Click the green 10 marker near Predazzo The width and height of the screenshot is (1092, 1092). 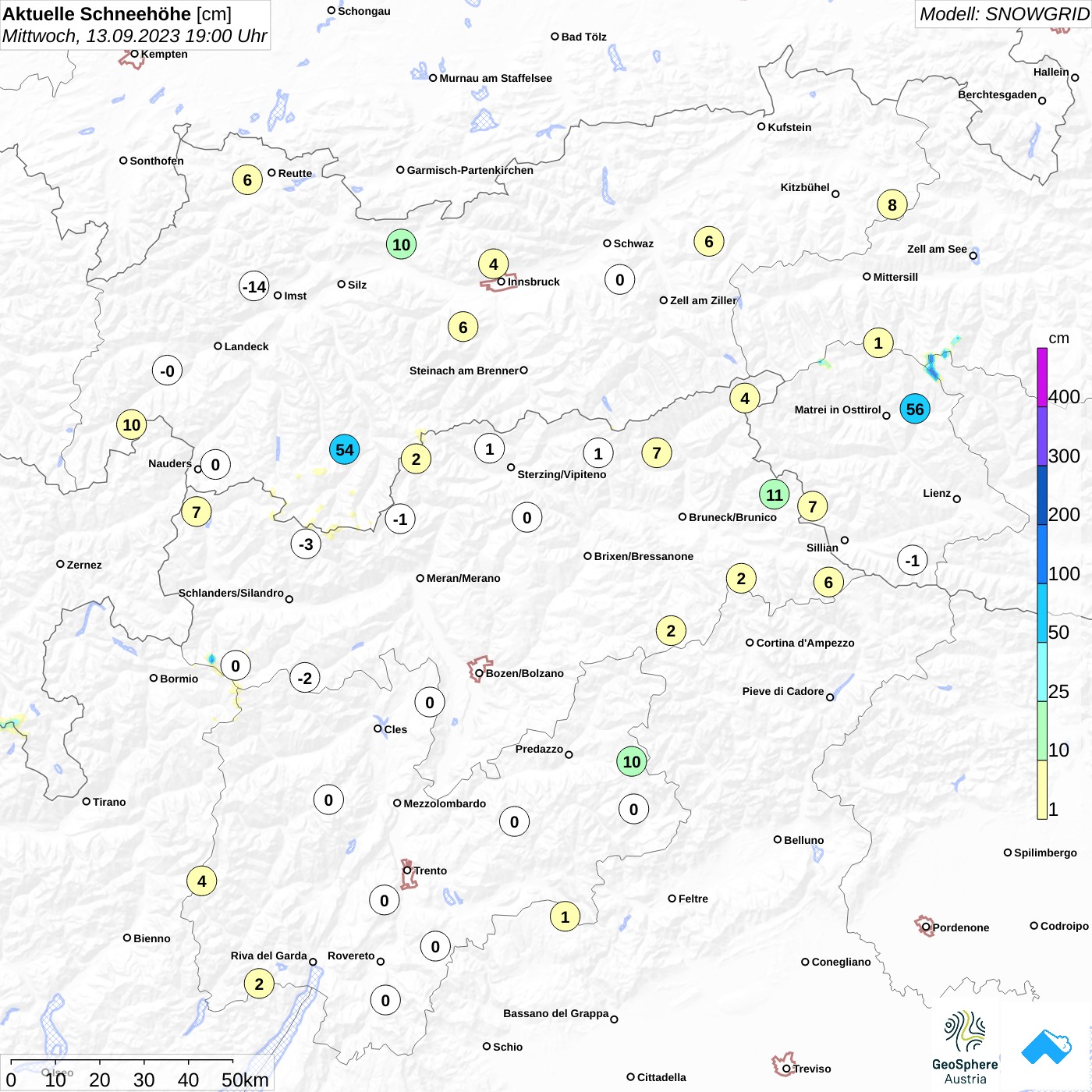tap(632, 761)
